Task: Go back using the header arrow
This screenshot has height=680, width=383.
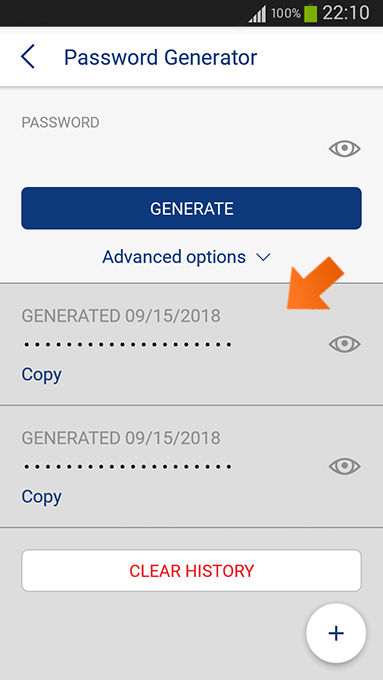Action: coord(28,57)
